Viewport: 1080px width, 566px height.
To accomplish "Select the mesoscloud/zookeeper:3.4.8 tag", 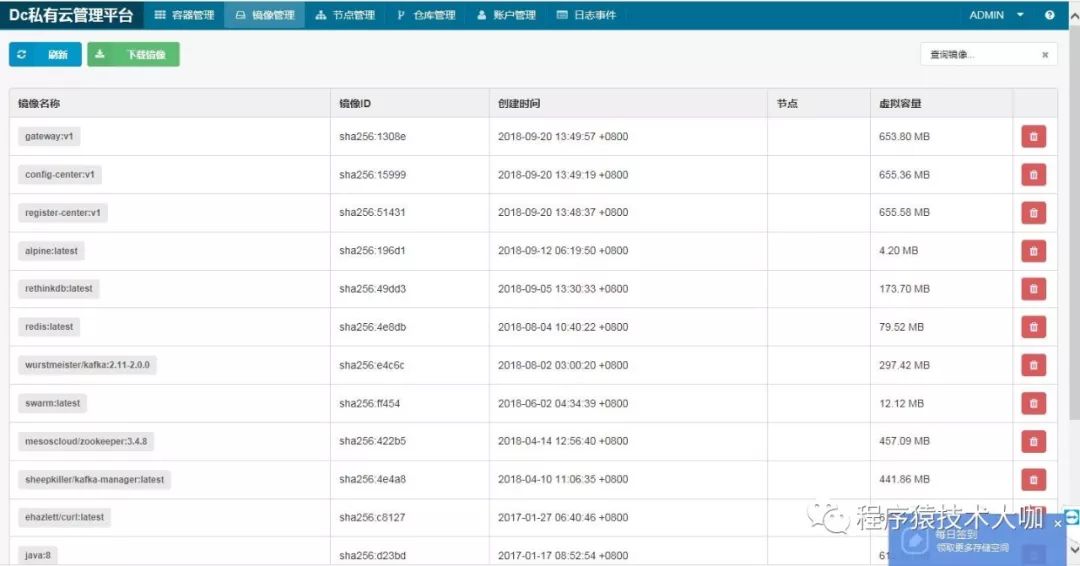I will [x=86, y=441].
